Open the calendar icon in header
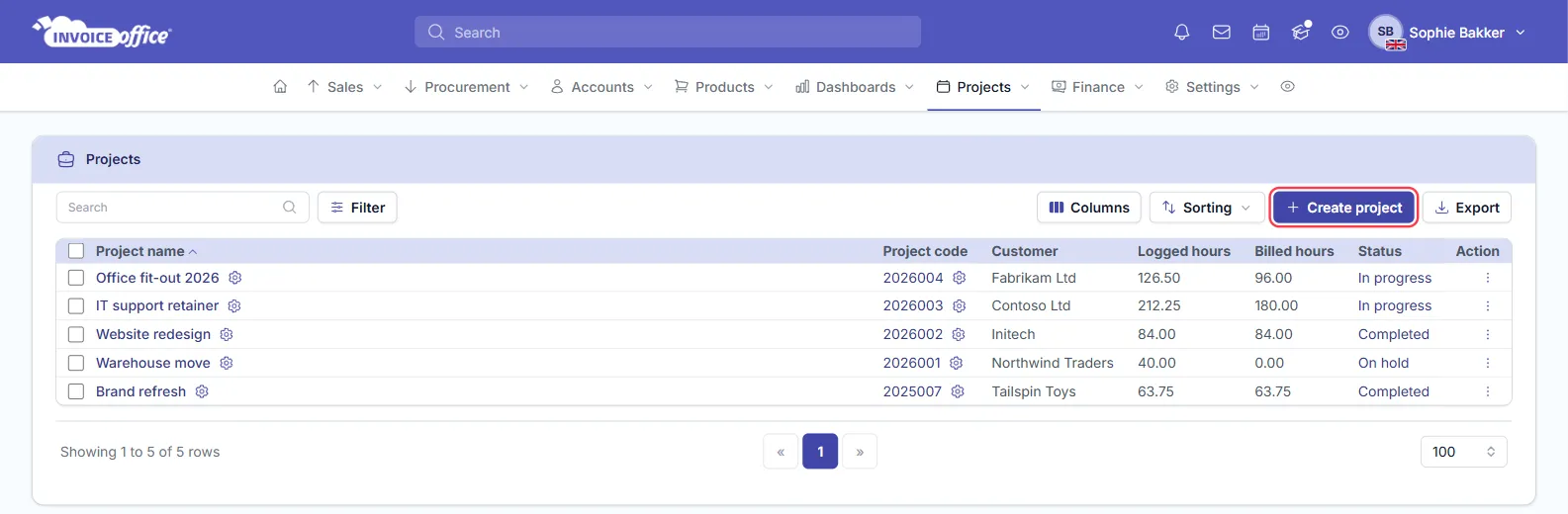1568x514 pixels. [1260, 32]
